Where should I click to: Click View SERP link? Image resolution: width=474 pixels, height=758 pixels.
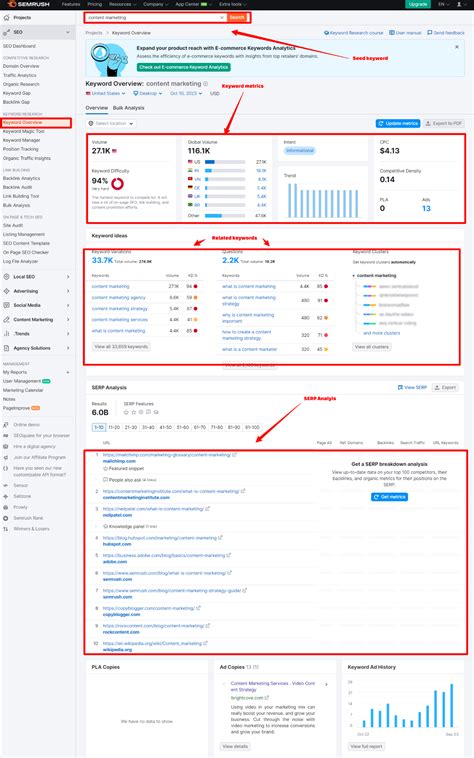[412, 388]
